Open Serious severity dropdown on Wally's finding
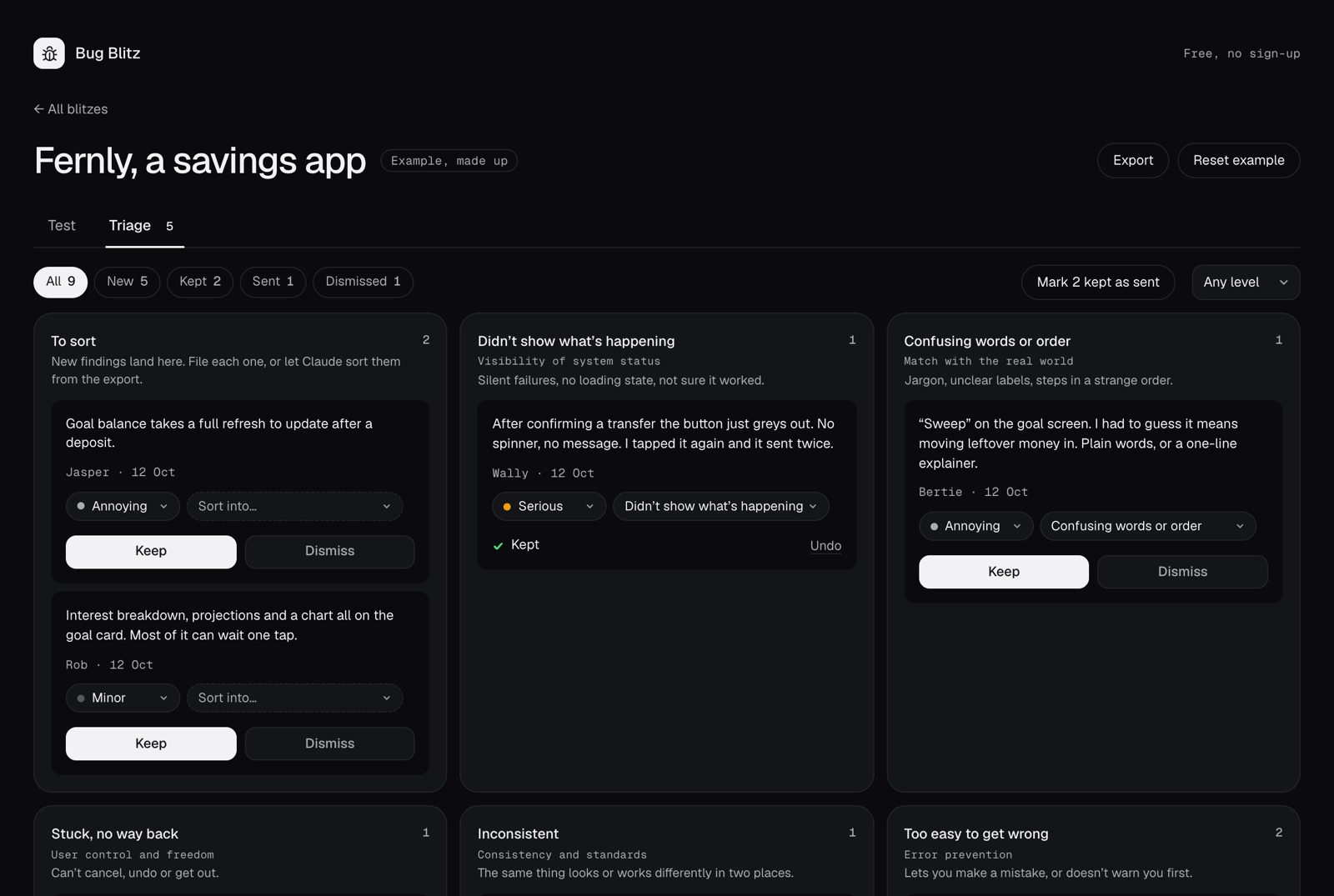Screen dimensions: 1334x896 click(549, 507)
